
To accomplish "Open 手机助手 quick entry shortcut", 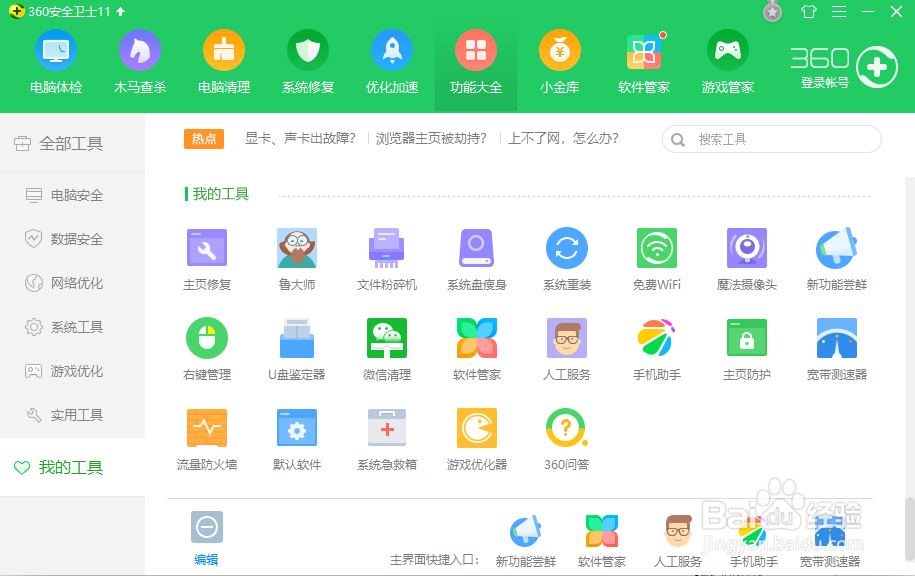I will pos(753,542).
